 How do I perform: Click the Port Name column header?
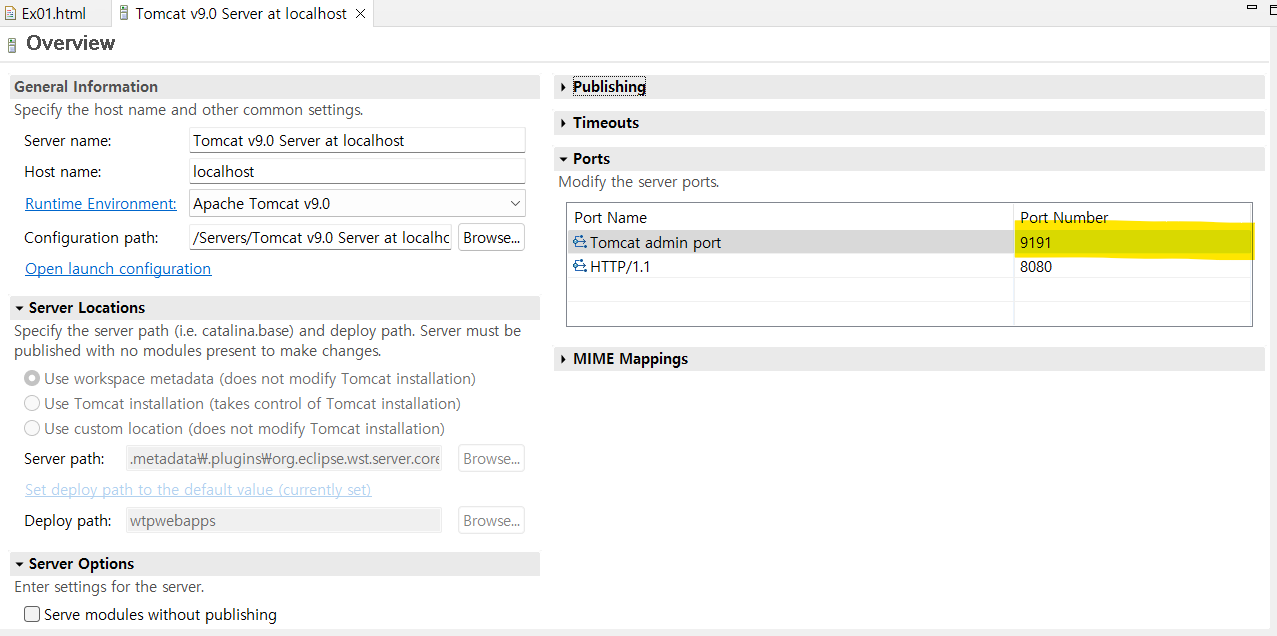point(790,217)
